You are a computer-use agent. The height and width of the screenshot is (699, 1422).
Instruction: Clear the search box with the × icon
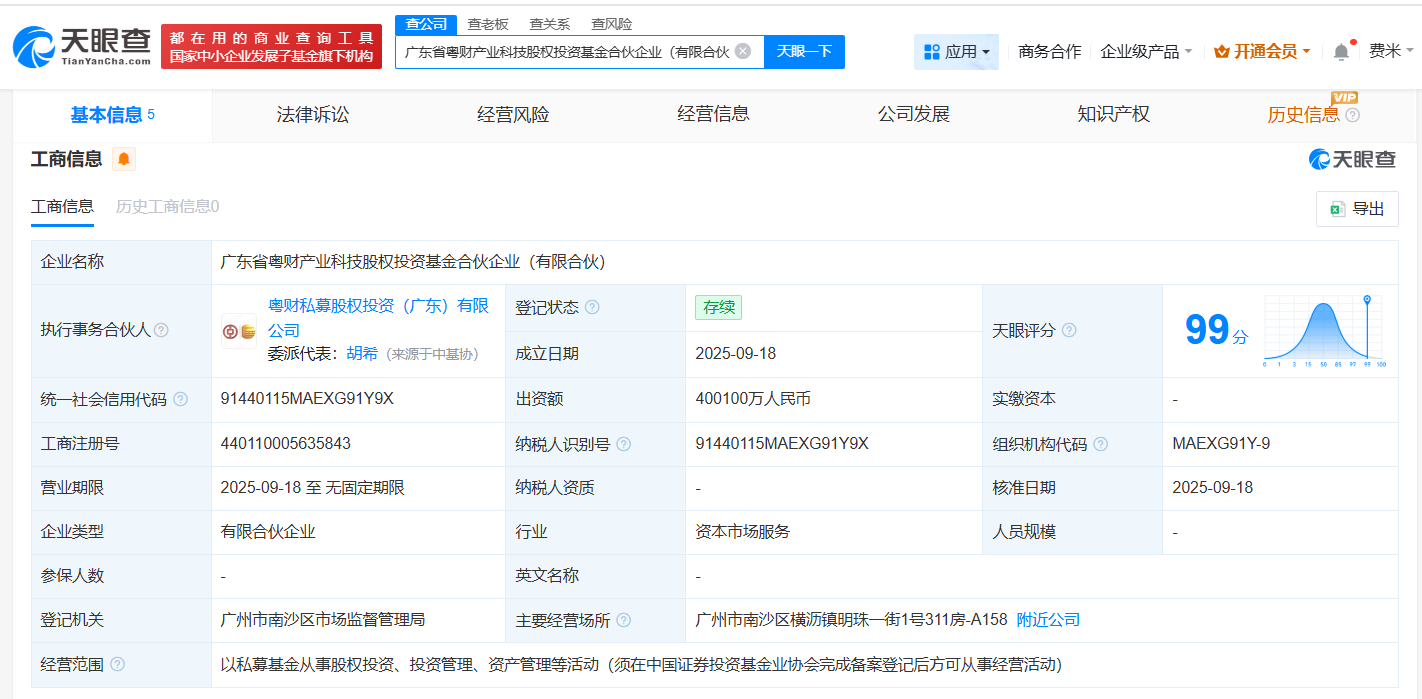click(741, 52)
